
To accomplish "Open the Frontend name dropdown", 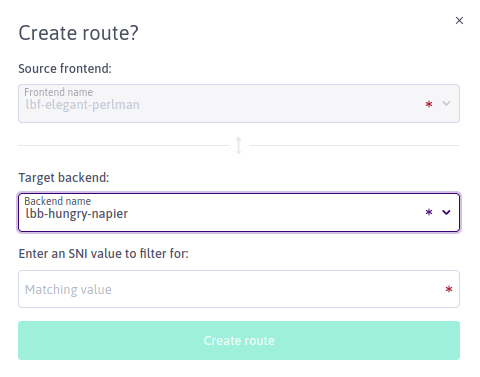I will click(x=239, y=103).
